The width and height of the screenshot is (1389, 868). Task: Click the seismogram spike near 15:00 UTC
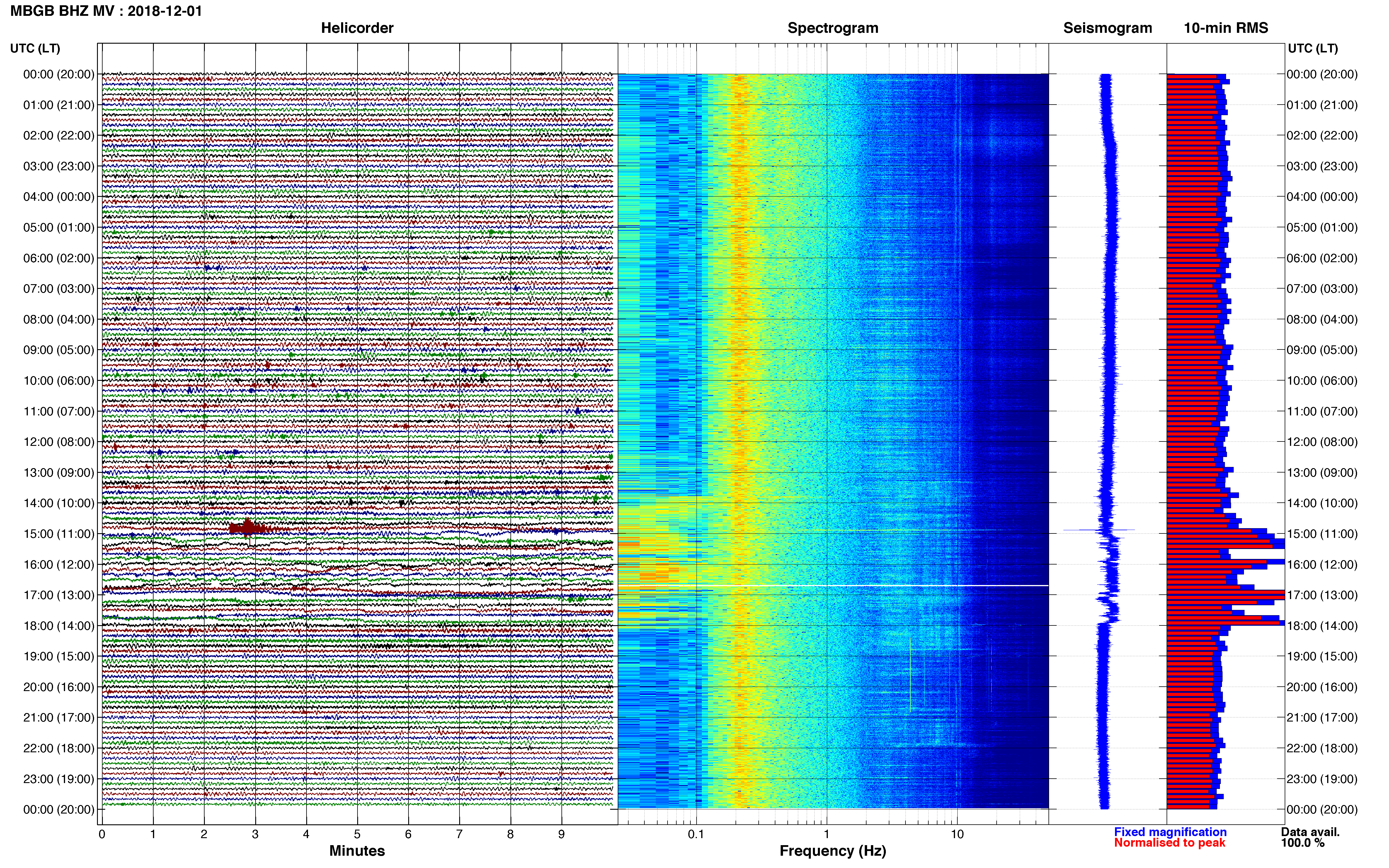pos(1099,530)
